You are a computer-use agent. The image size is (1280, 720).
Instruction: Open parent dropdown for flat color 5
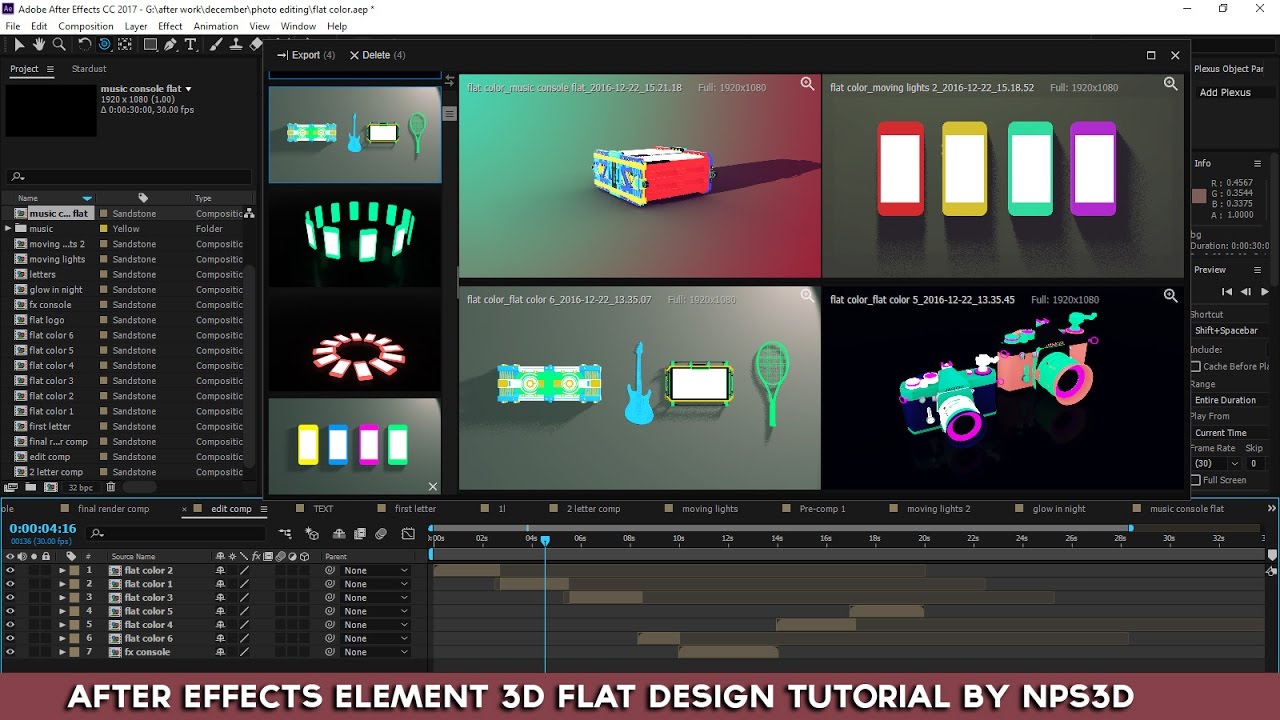[x=375, y=611]
